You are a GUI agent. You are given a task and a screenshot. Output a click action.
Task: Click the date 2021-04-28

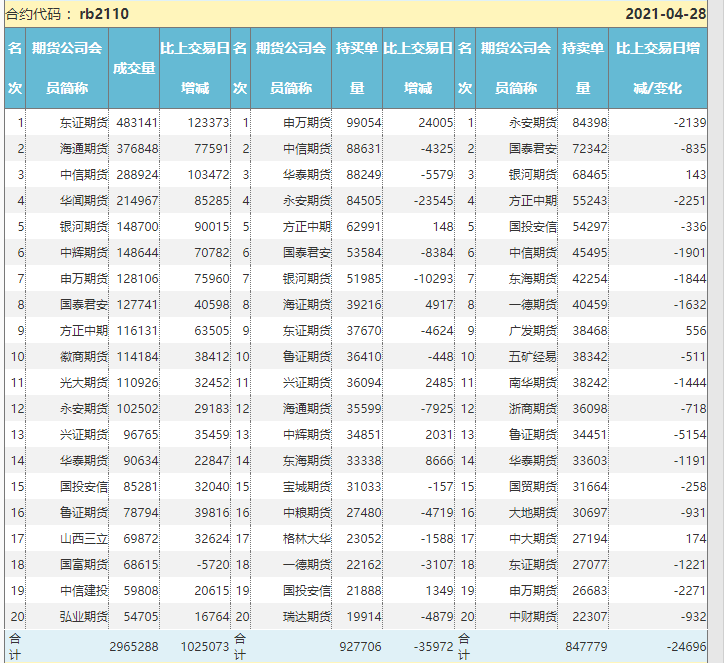(665, 13)
